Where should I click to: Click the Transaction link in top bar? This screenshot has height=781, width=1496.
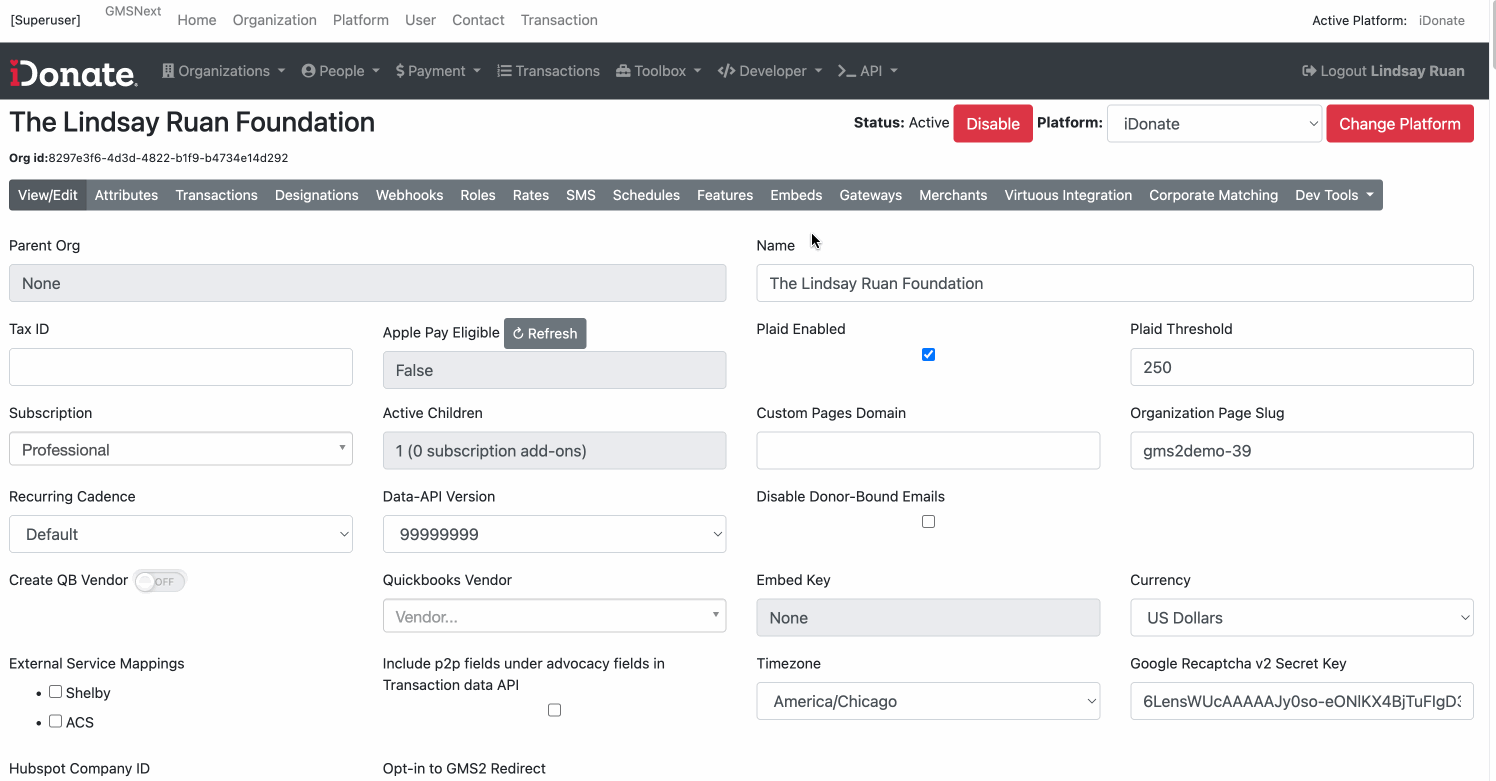click(x=559, y=20)
